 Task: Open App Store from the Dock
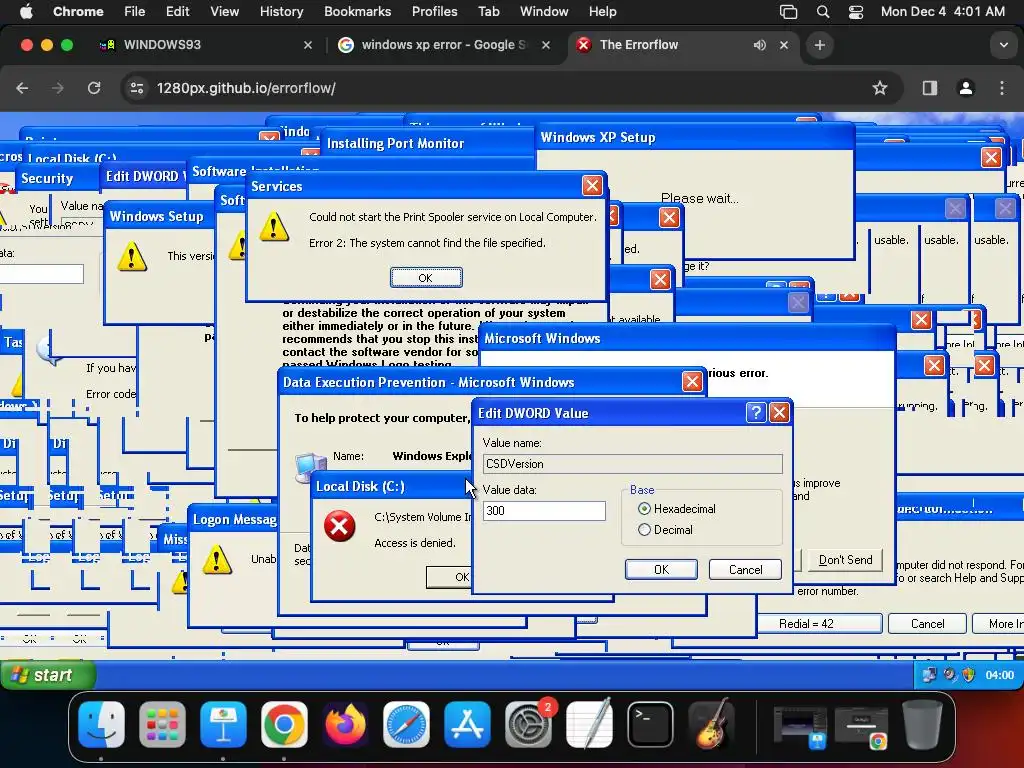[x=467, y=724]
